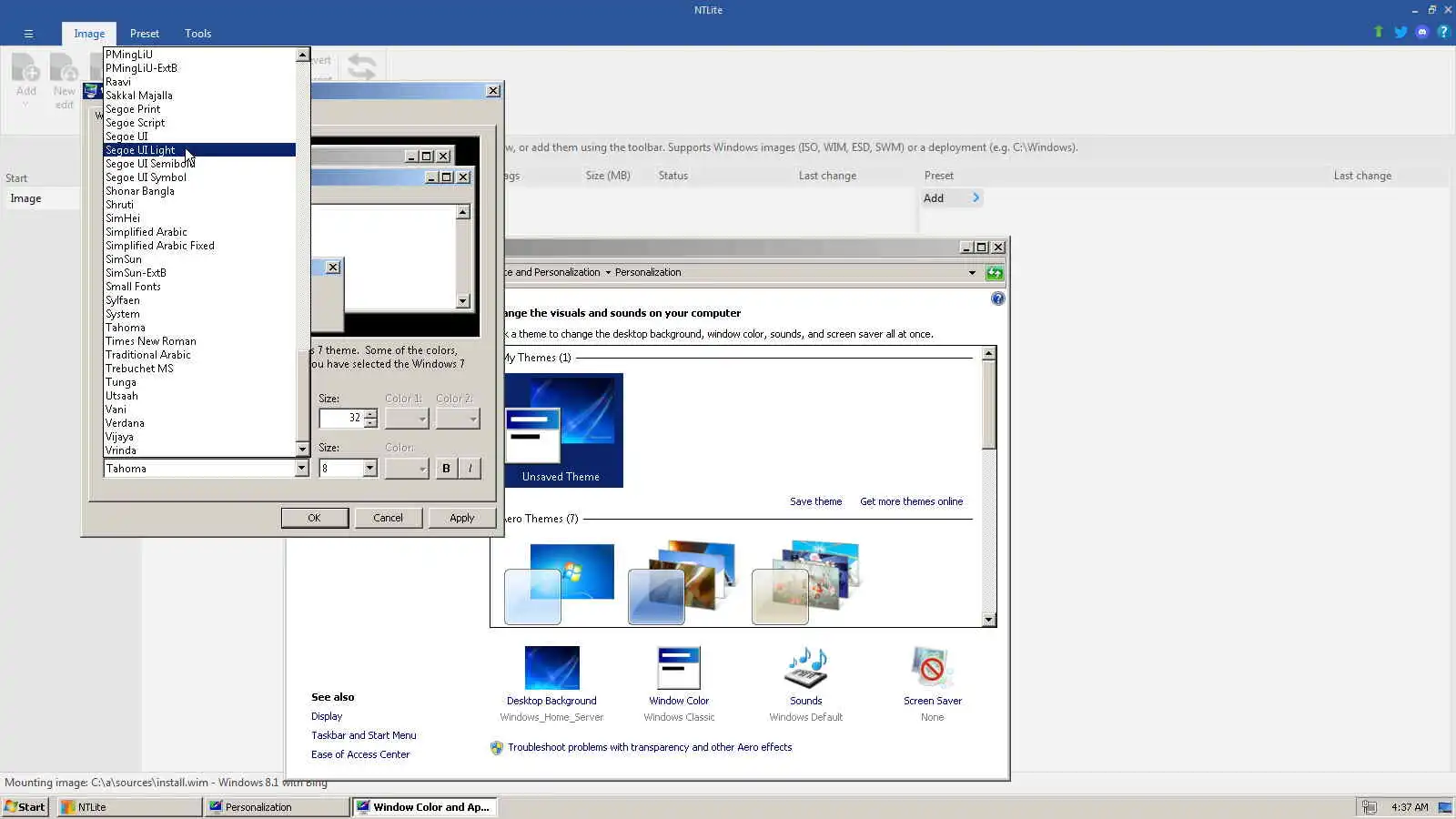
Task: Open the Discord icon in NTLite header
Action: [x=1422, y=32]
